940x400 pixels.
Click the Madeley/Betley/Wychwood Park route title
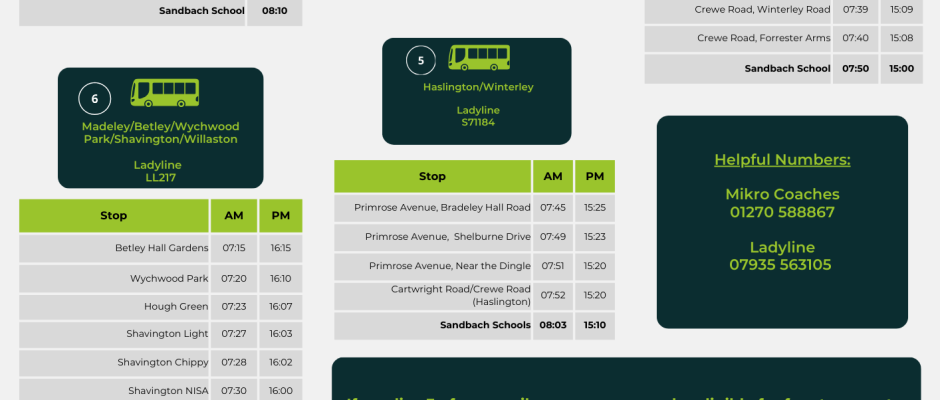[x=161, y=133]
